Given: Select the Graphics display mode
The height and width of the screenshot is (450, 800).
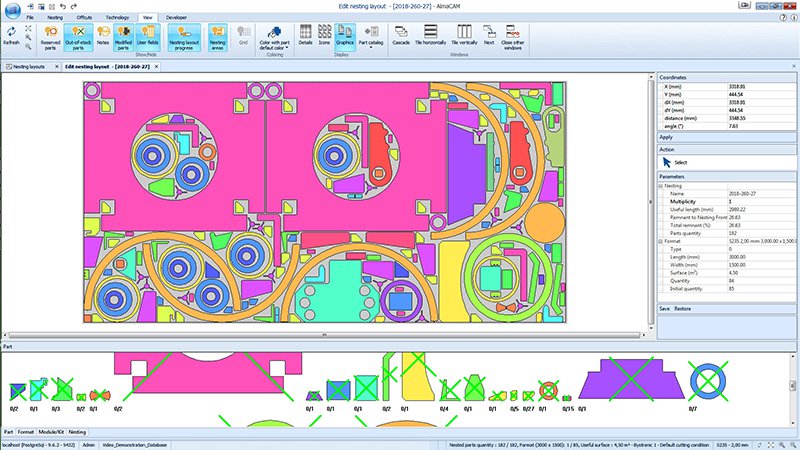Looking at the screenshot, I should pos(344,38).
